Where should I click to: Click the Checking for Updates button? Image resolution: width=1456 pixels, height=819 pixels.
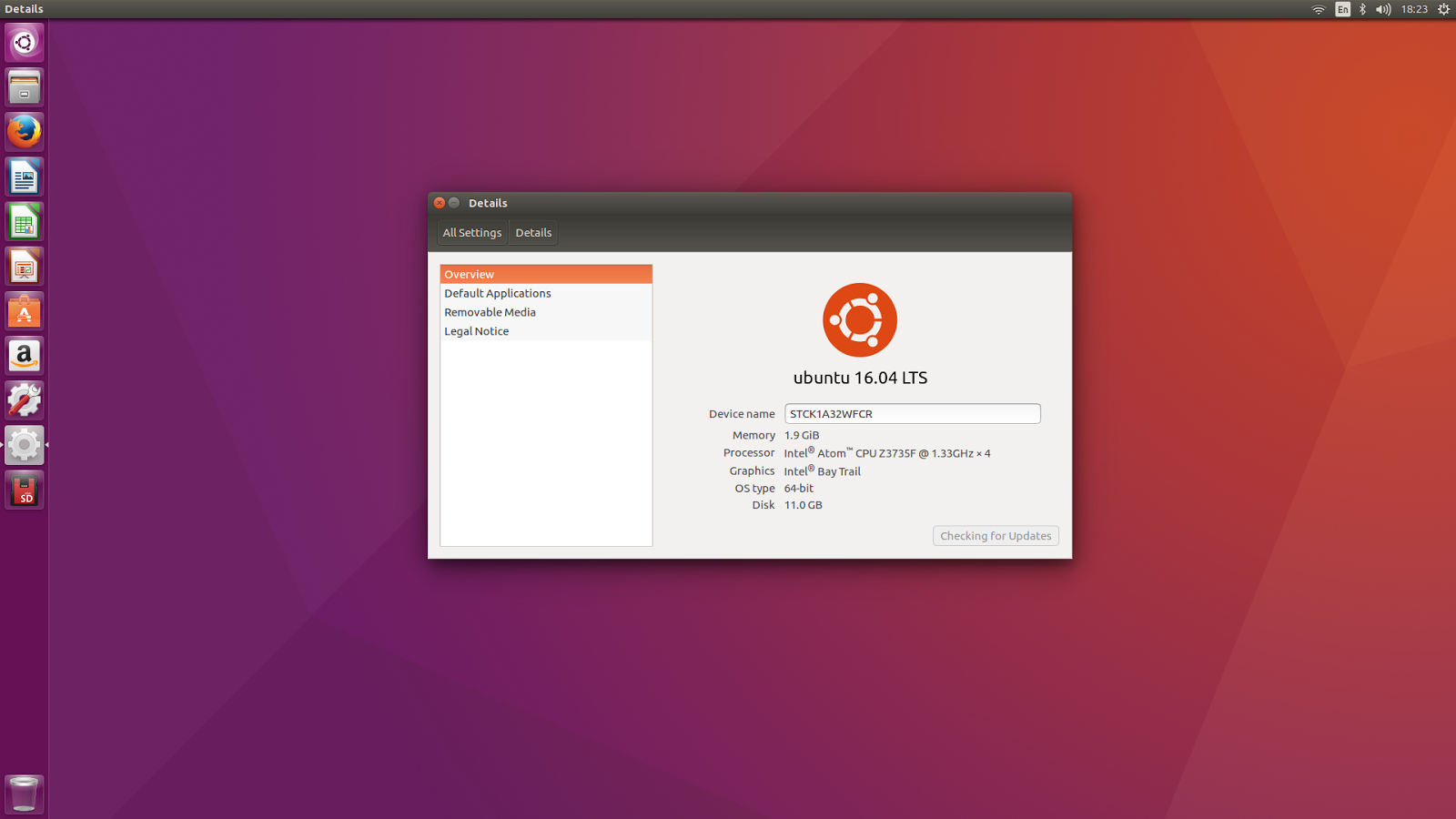pos(996,536)
